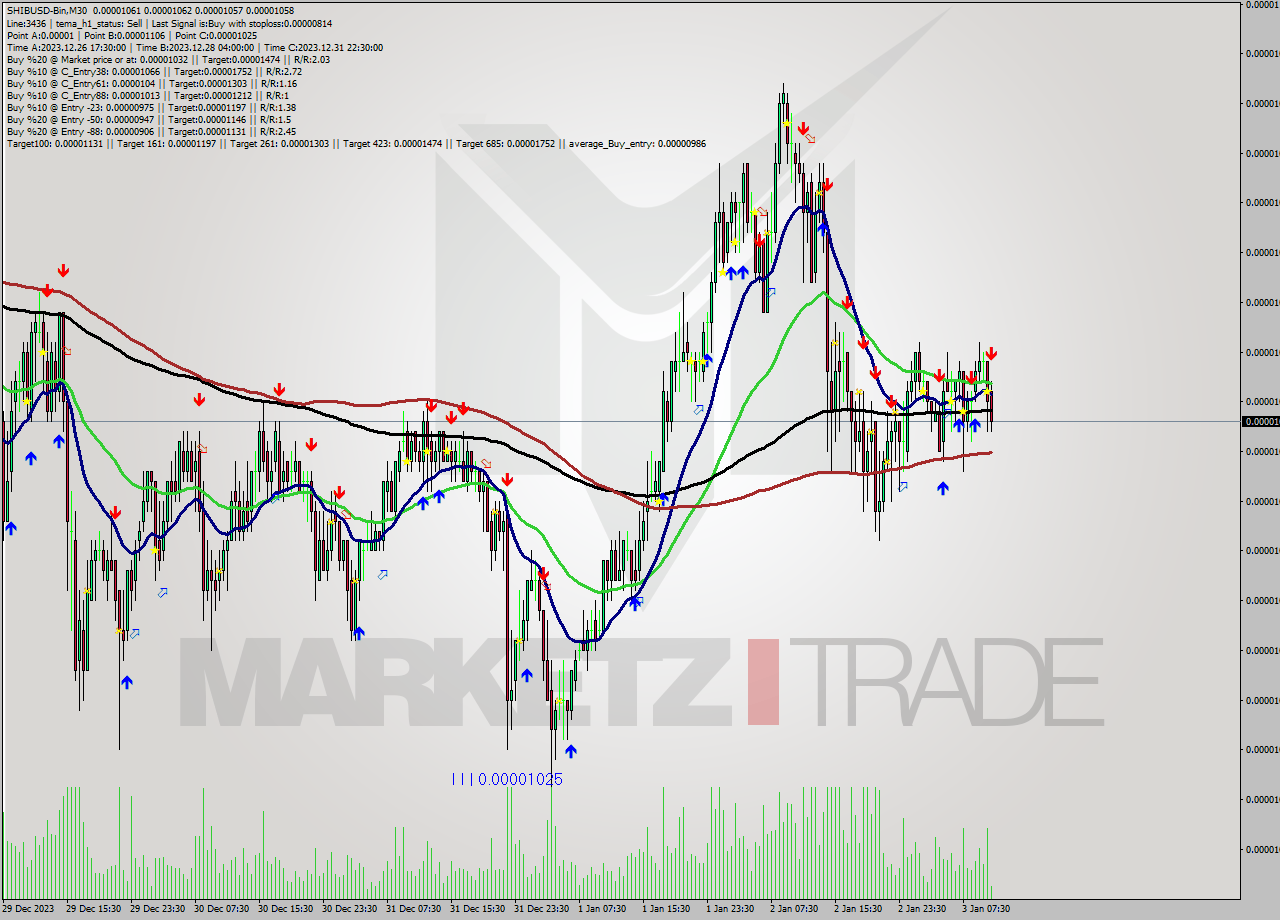Click the '30 Dec 15:30' time label

point(286,909)
